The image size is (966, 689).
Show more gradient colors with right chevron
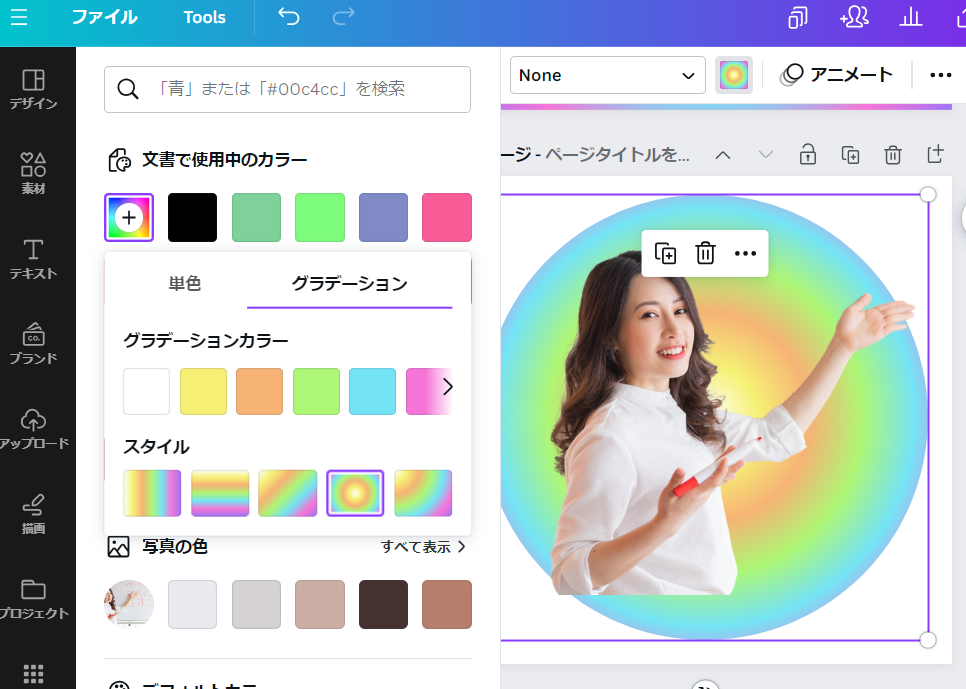(448, 387)
